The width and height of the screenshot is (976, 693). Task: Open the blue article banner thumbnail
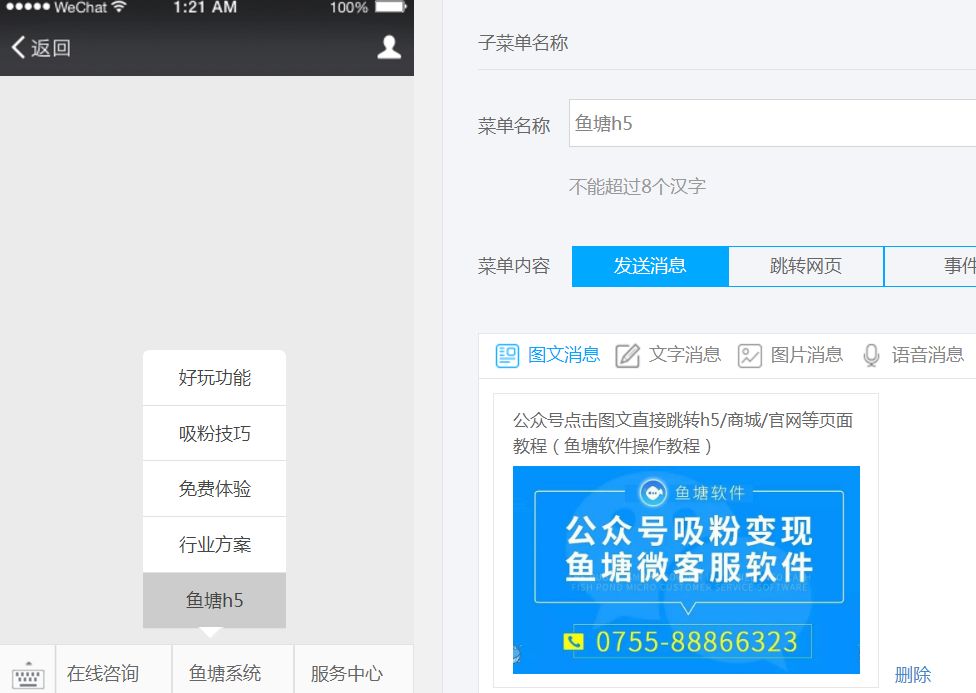tap(686, 570)
